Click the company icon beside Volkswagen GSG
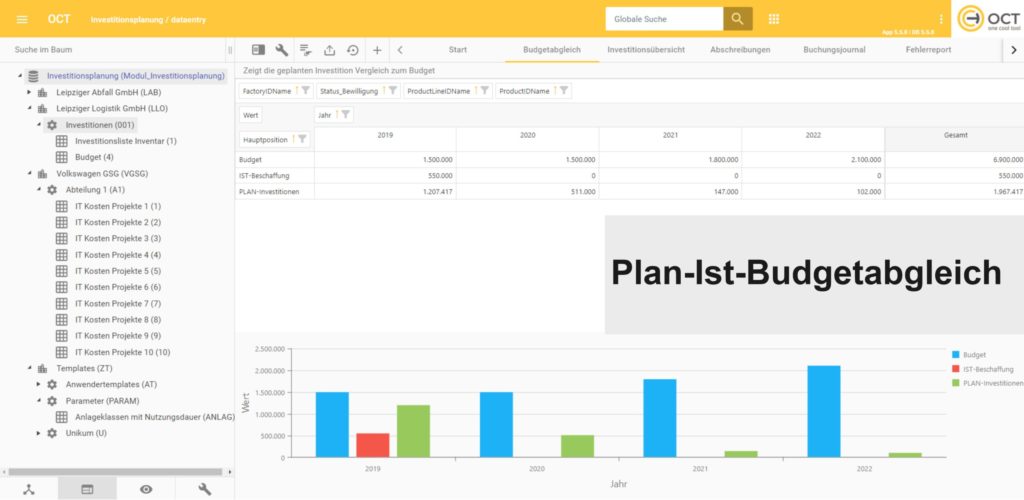 [42, 174]
